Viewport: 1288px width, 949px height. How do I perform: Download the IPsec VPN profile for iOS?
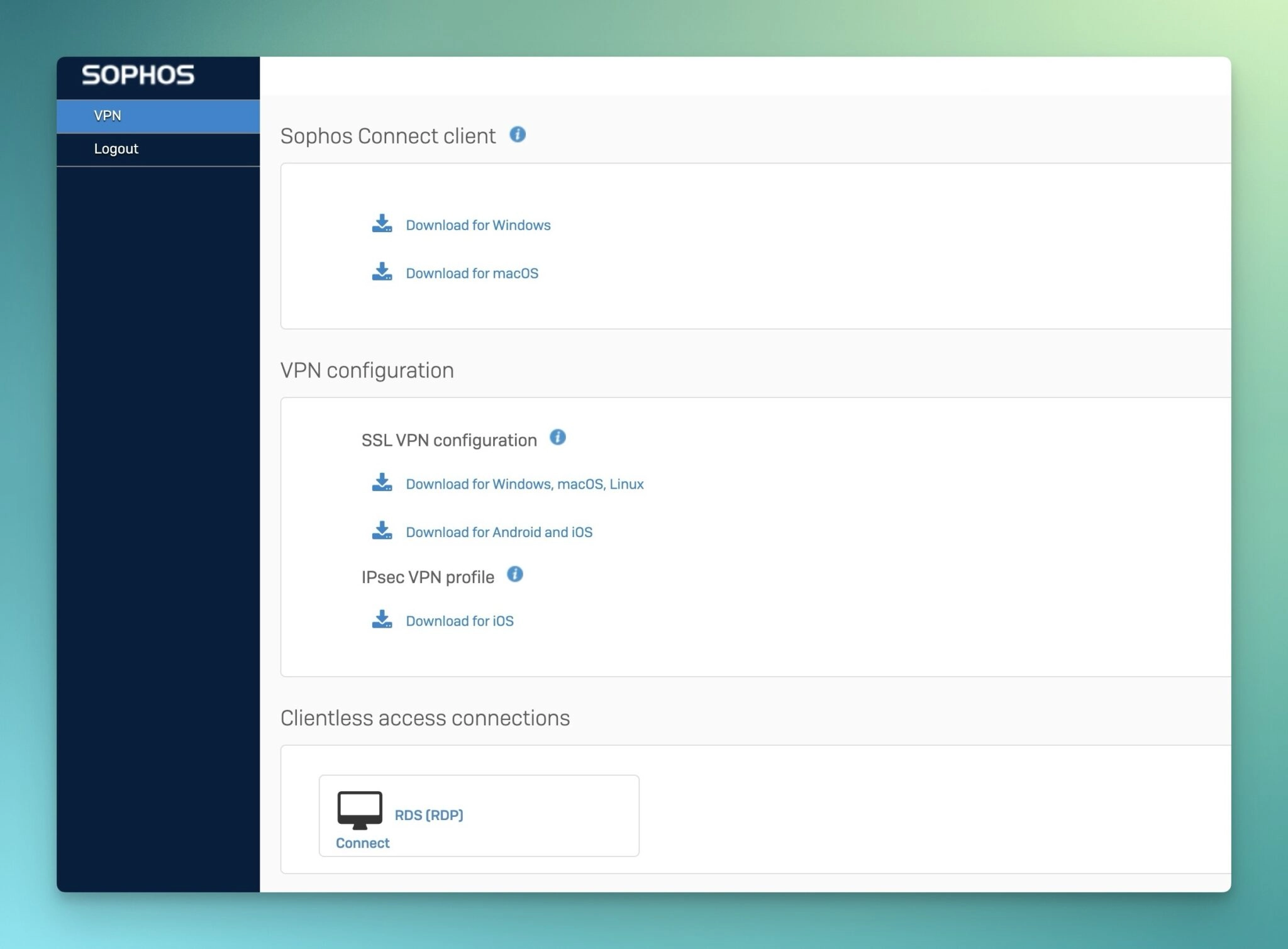coord(460,621)
